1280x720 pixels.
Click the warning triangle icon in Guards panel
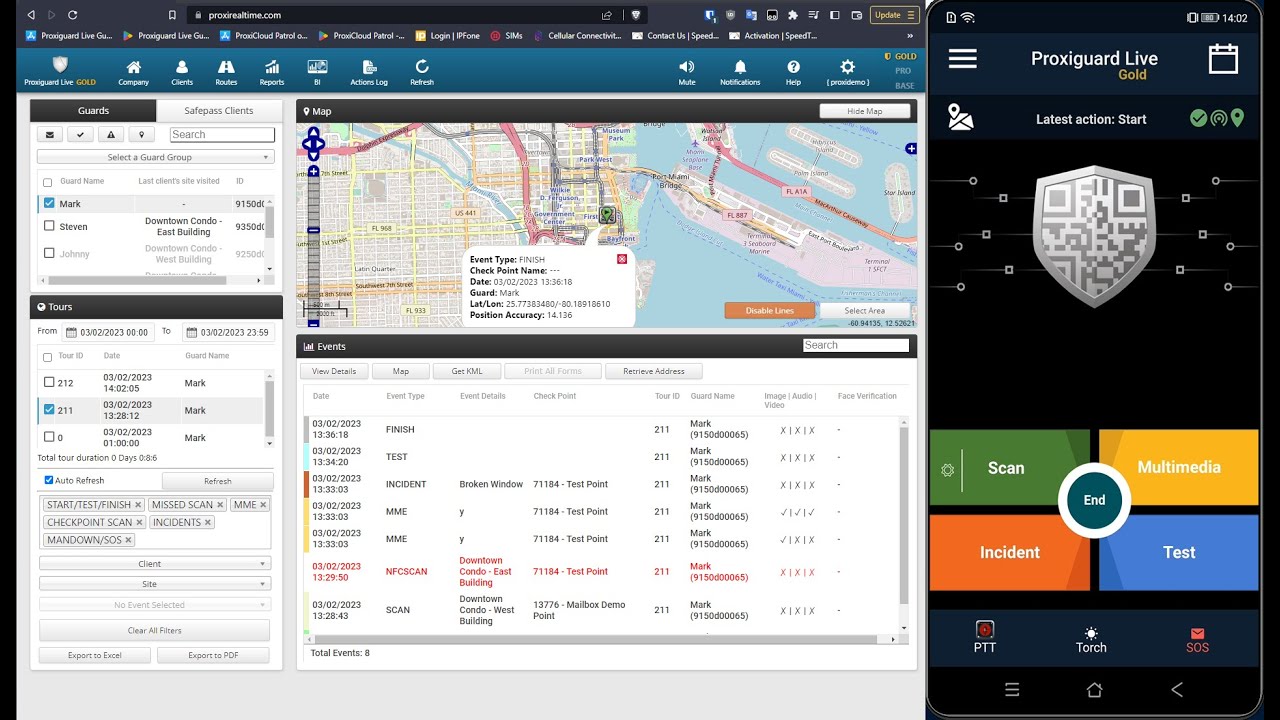tap(111, 135)
